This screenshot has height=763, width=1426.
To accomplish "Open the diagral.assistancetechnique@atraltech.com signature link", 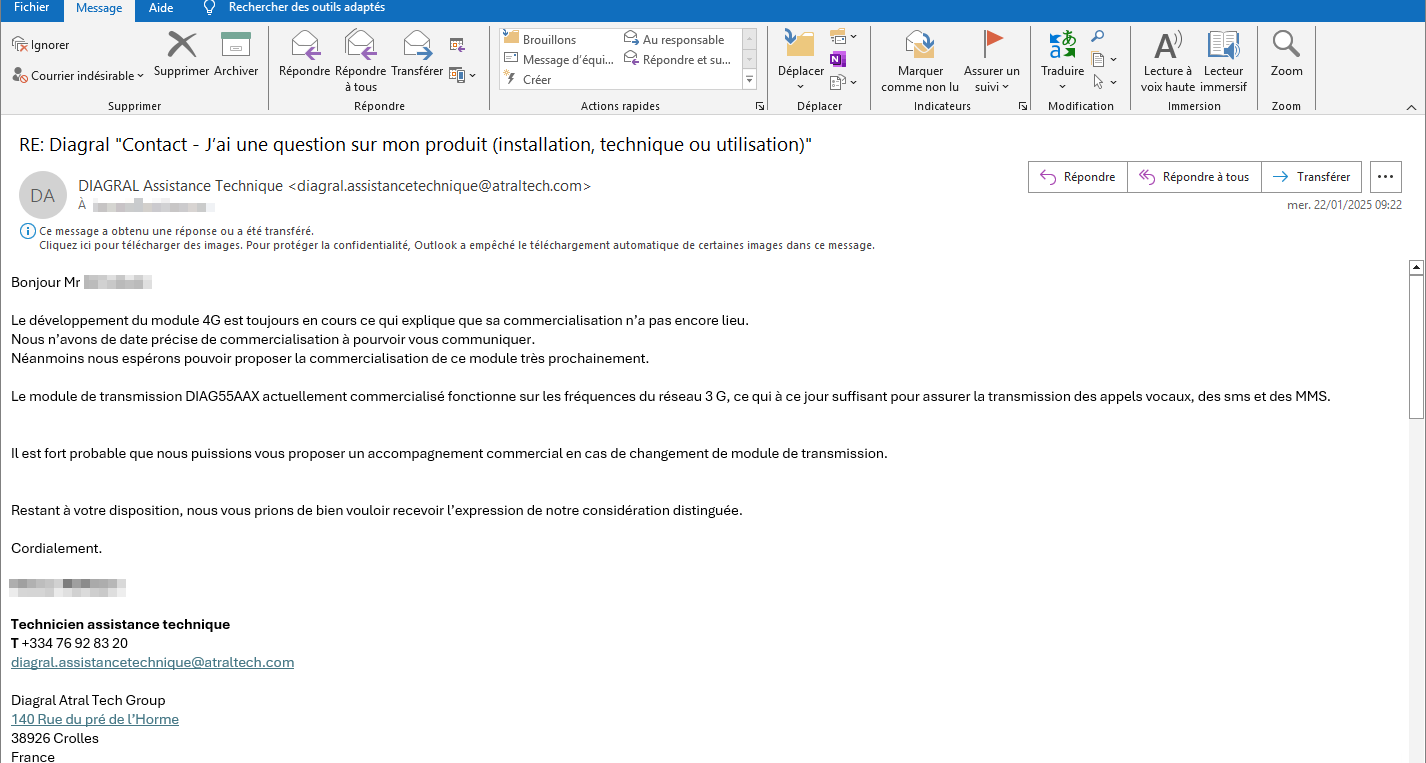I will [x=152, y=662].
